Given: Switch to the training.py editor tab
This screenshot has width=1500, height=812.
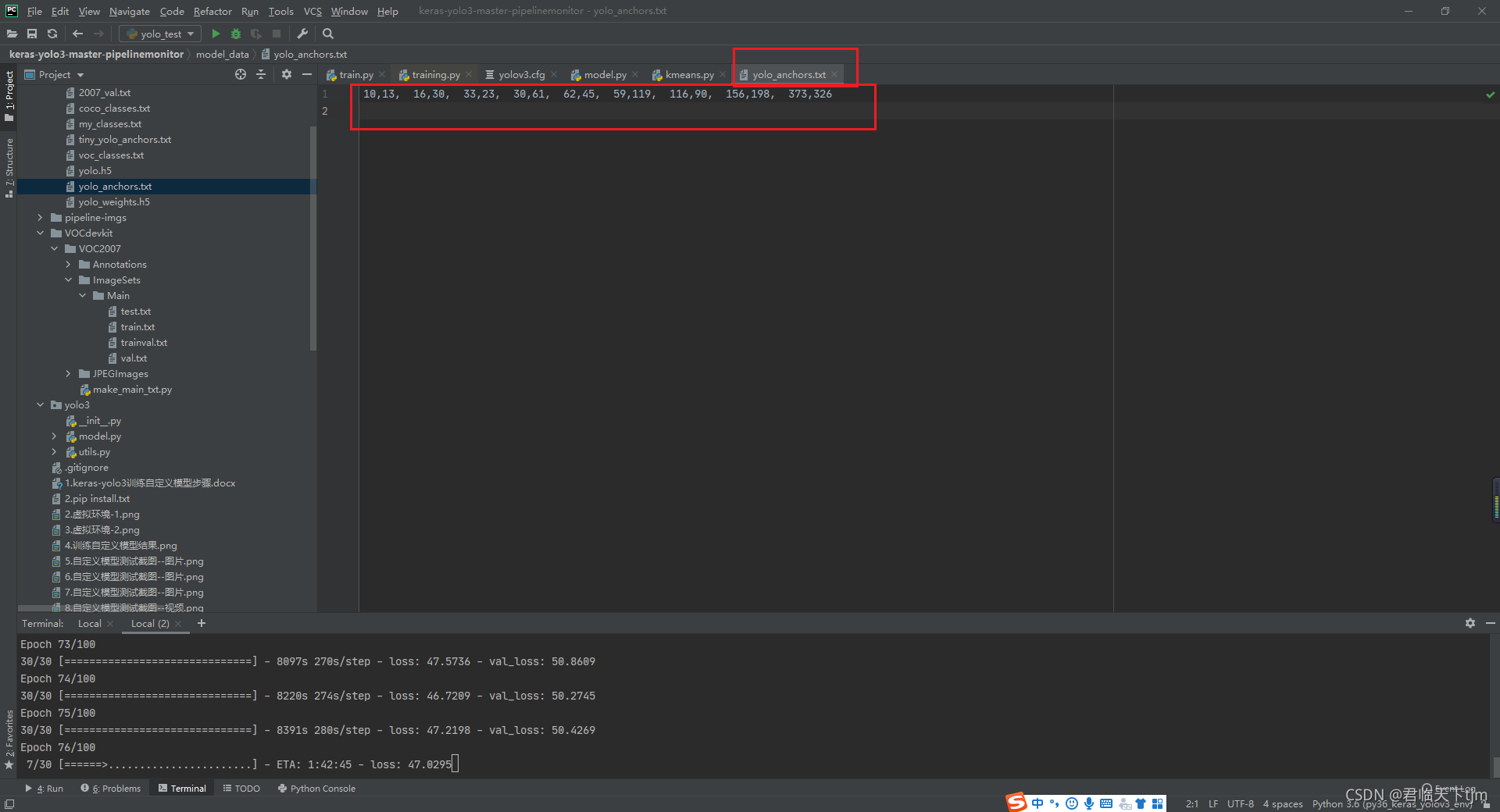Looking at the screenshot, I should 436,75.
